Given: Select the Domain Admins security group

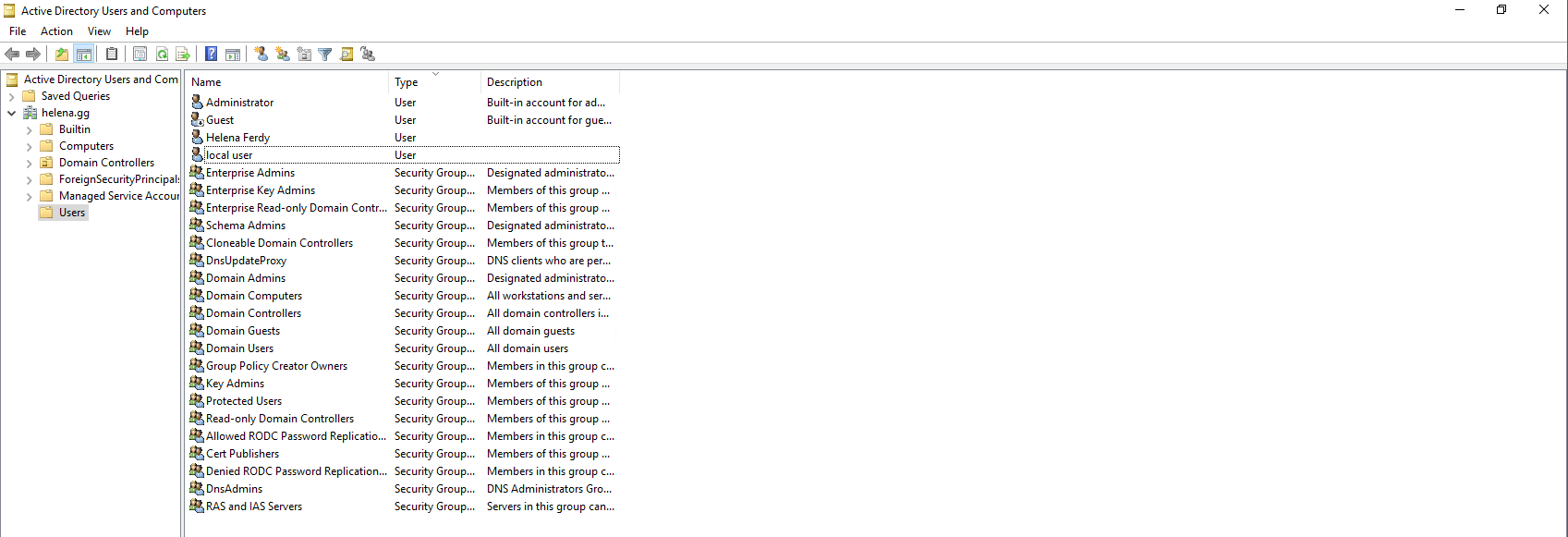Looking at the screenshot, I should tap(245, 278).
